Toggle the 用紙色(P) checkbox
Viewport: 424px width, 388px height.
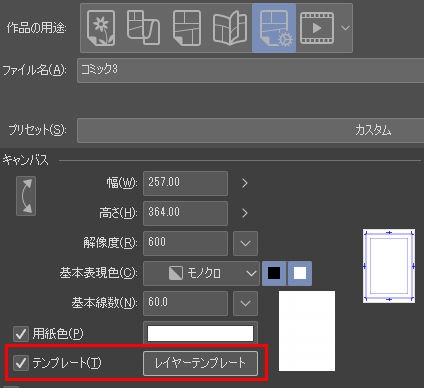[x=21, y=334]
